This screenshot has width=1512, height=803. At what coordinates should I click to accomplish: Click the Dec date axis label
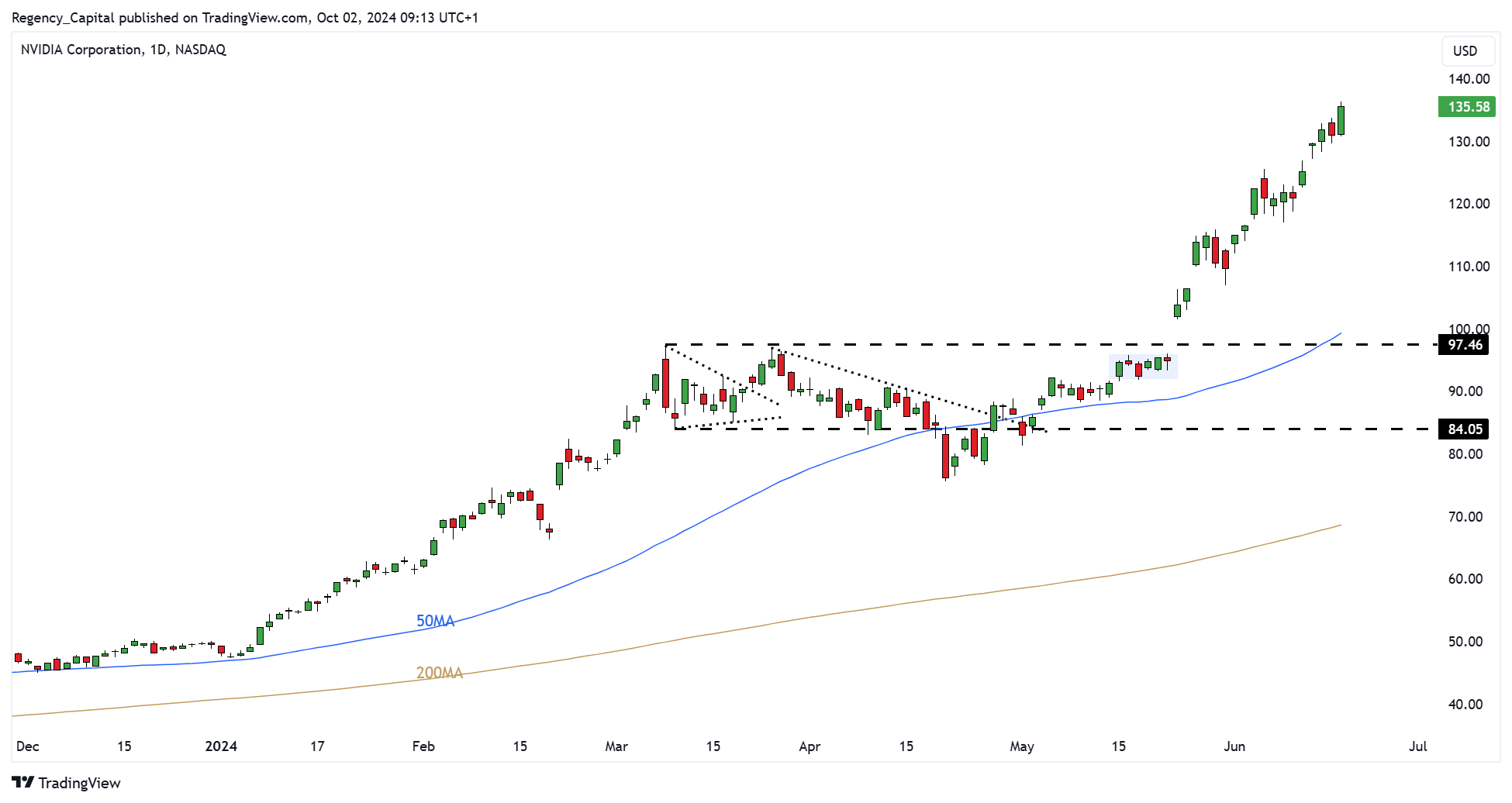click(x=27, y=746)
